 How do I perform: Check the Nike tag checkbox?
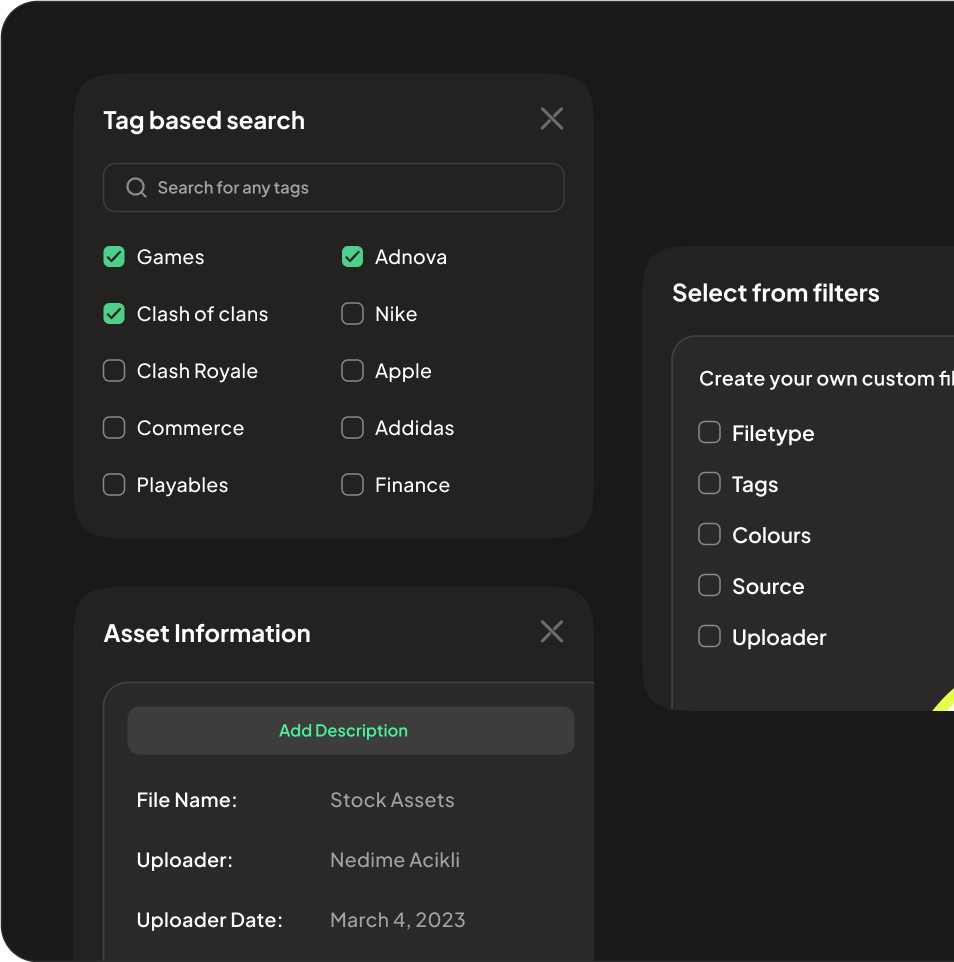[x=352, y=314]
